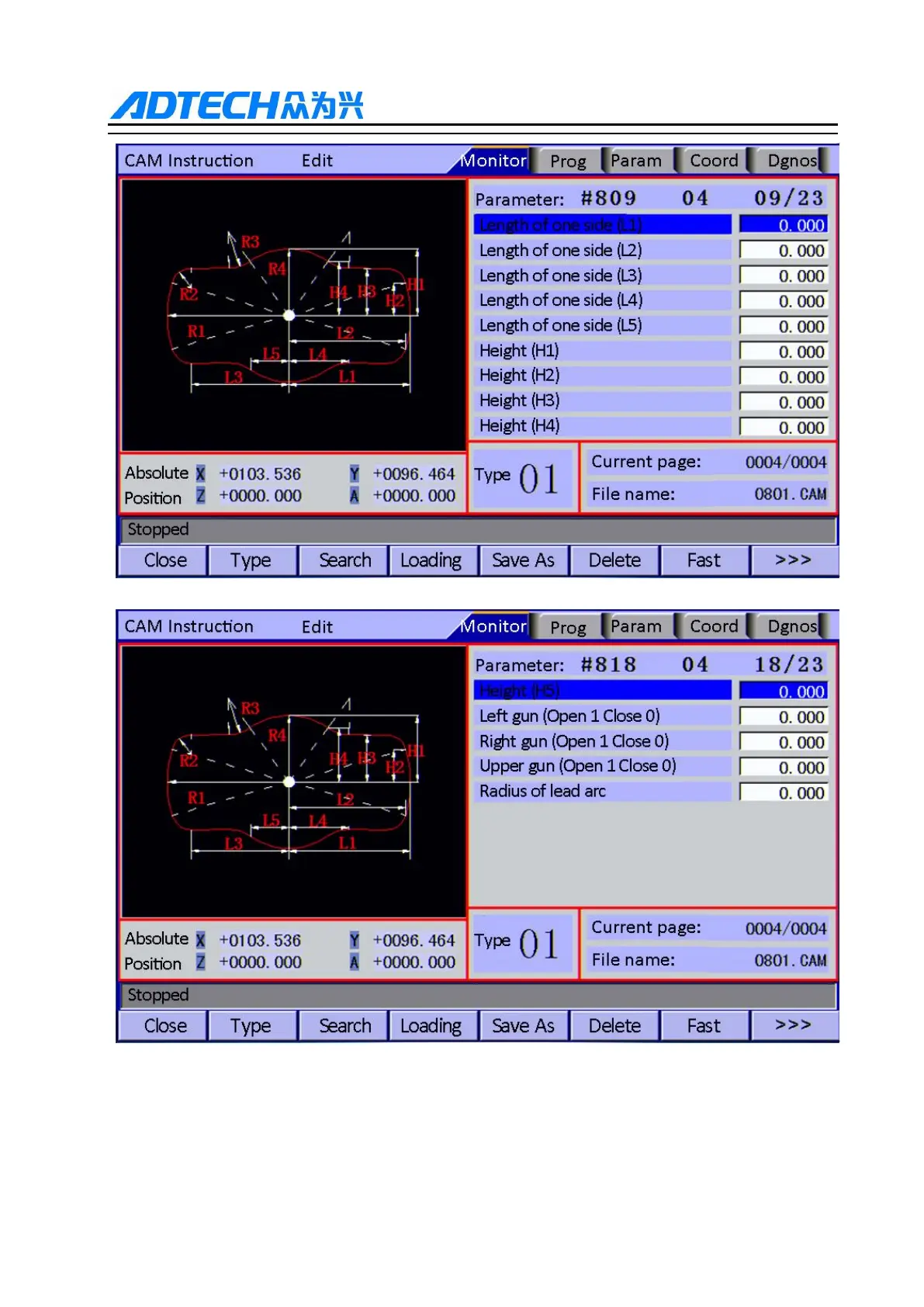Click Type softkey in upper screen
Viewport: 924px width, 1307px height.
coord(253,560)
